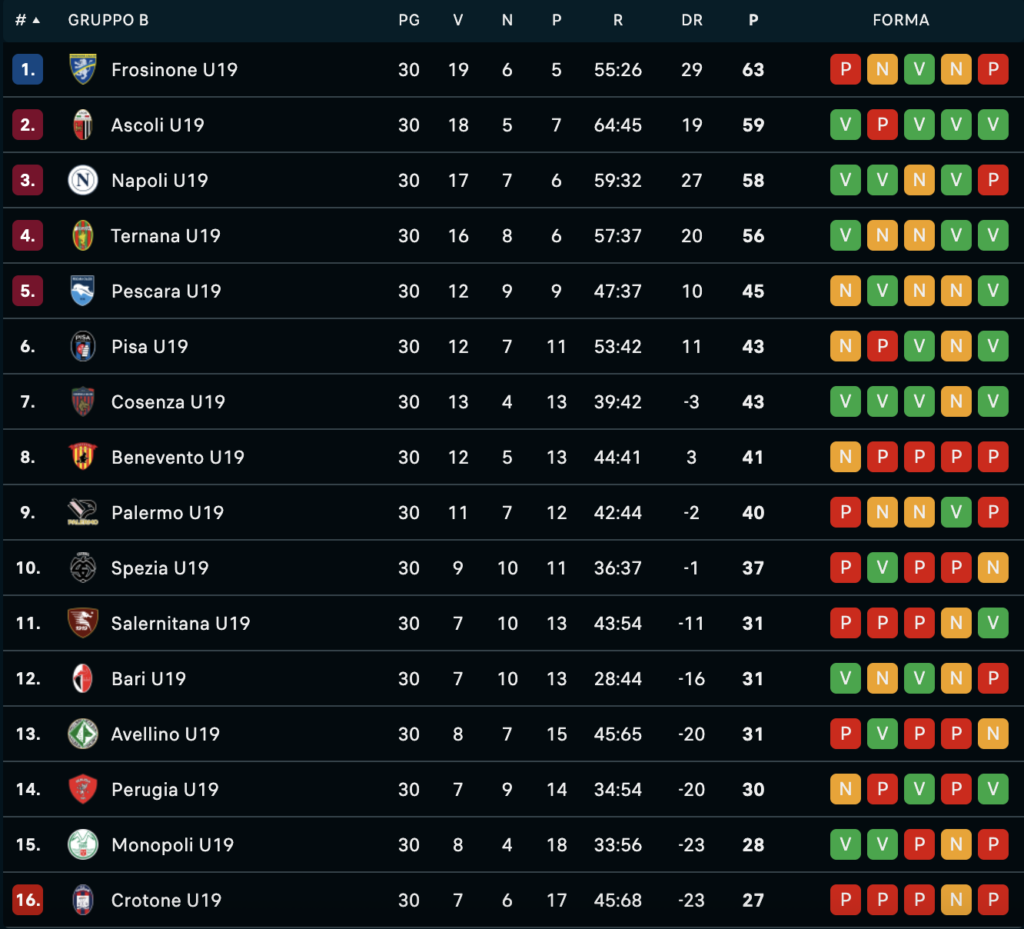This screenshot has width=1024, height=929.
Task: Click the blue 1. position badge
Action: (x=27, y=69)
